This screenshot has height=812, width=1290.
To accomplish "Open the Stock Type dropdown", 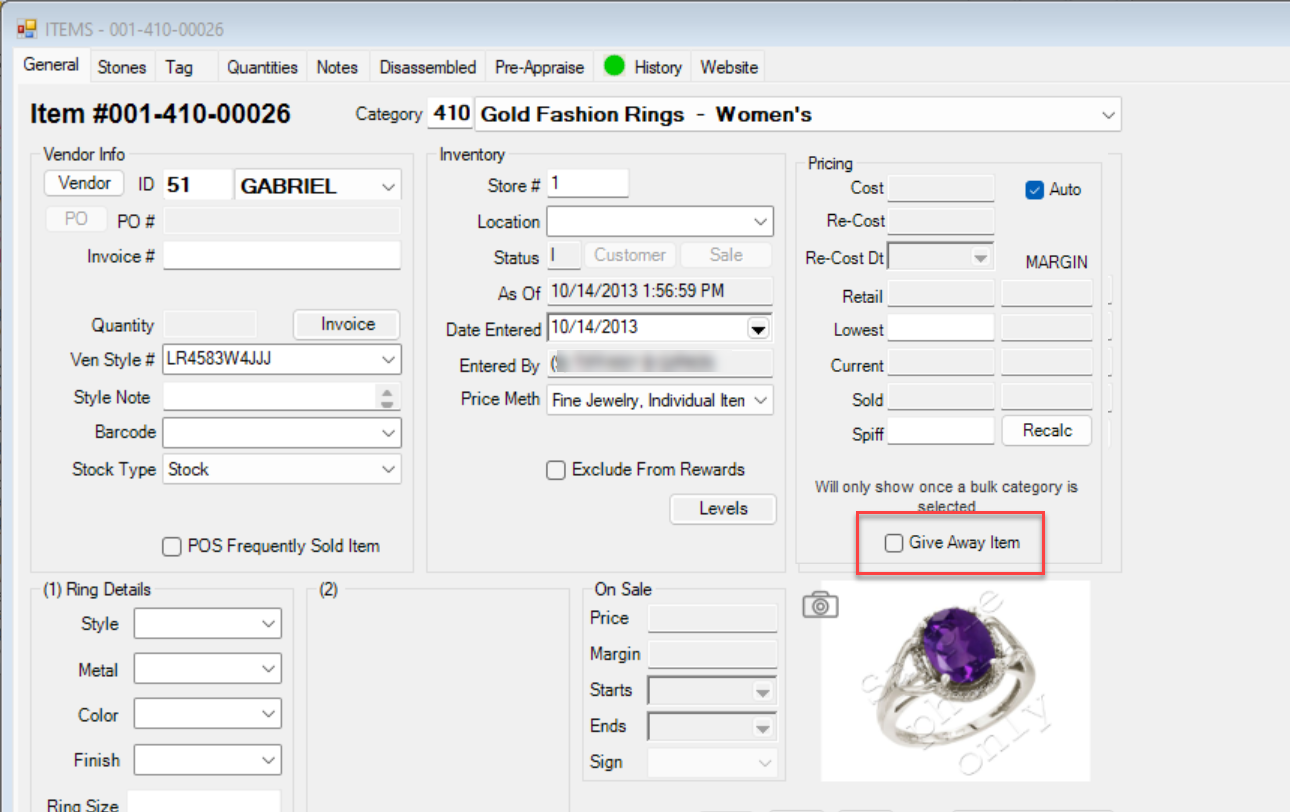I will pyautogui.click(x=388, y=470).
